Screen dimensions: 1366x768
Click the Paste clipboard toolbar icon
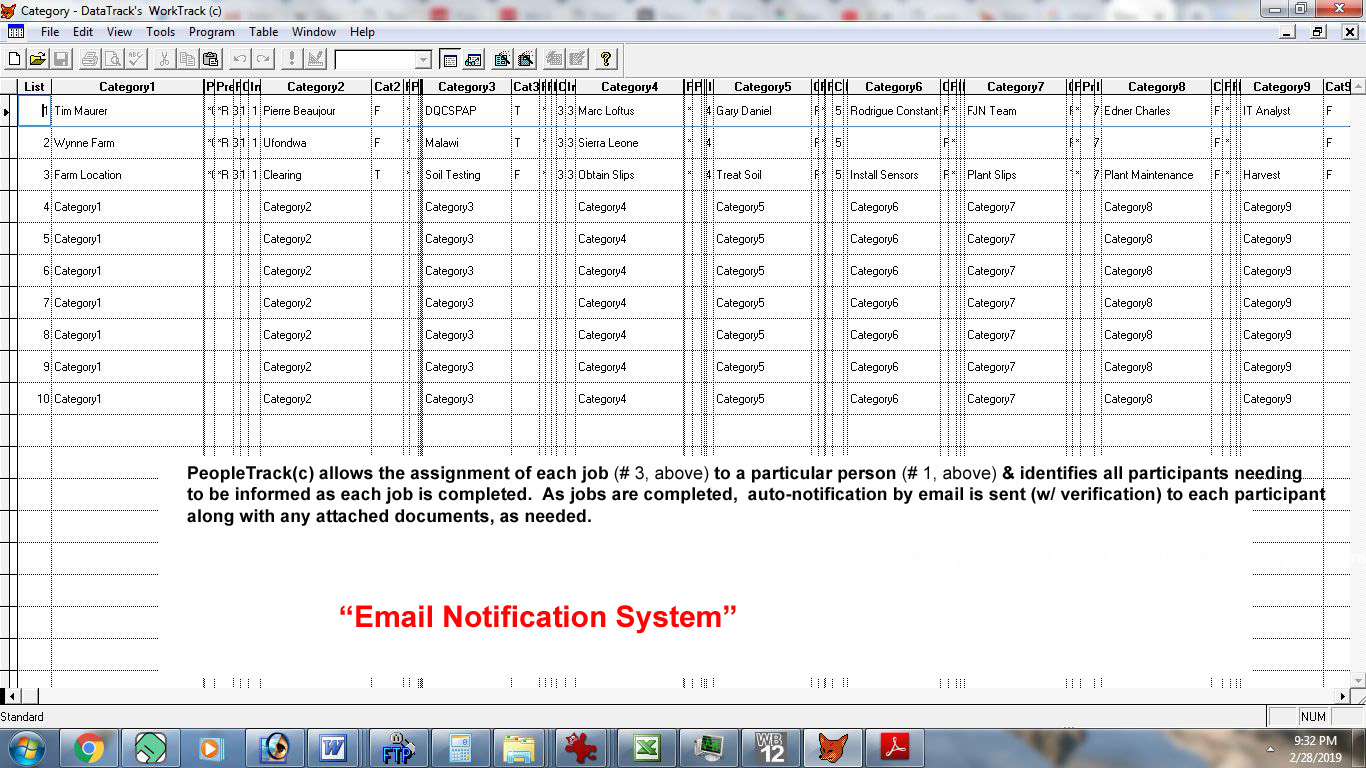[210, 59]
